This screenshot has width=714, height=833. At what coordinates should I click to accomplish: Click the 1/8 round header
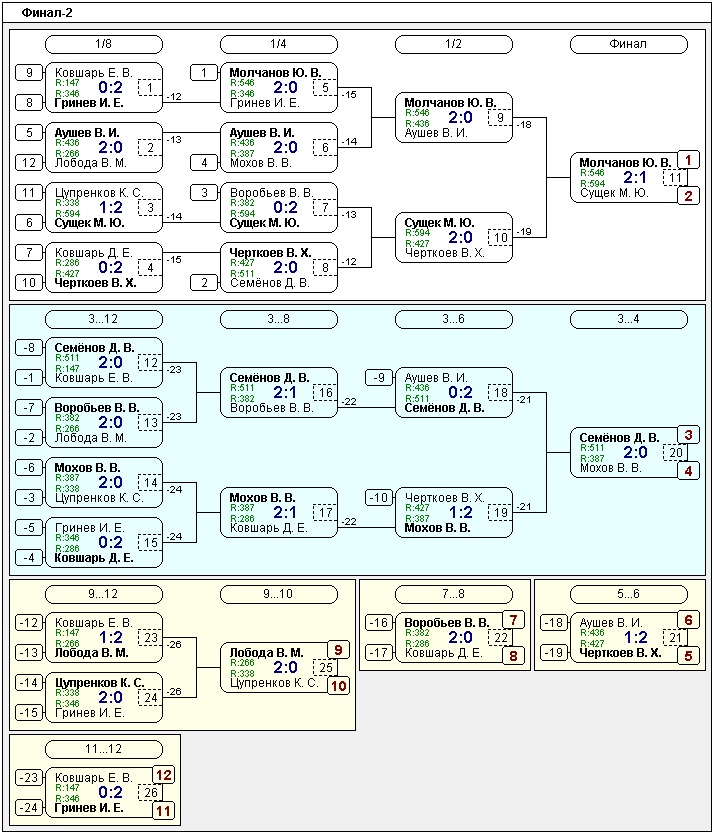104,45
